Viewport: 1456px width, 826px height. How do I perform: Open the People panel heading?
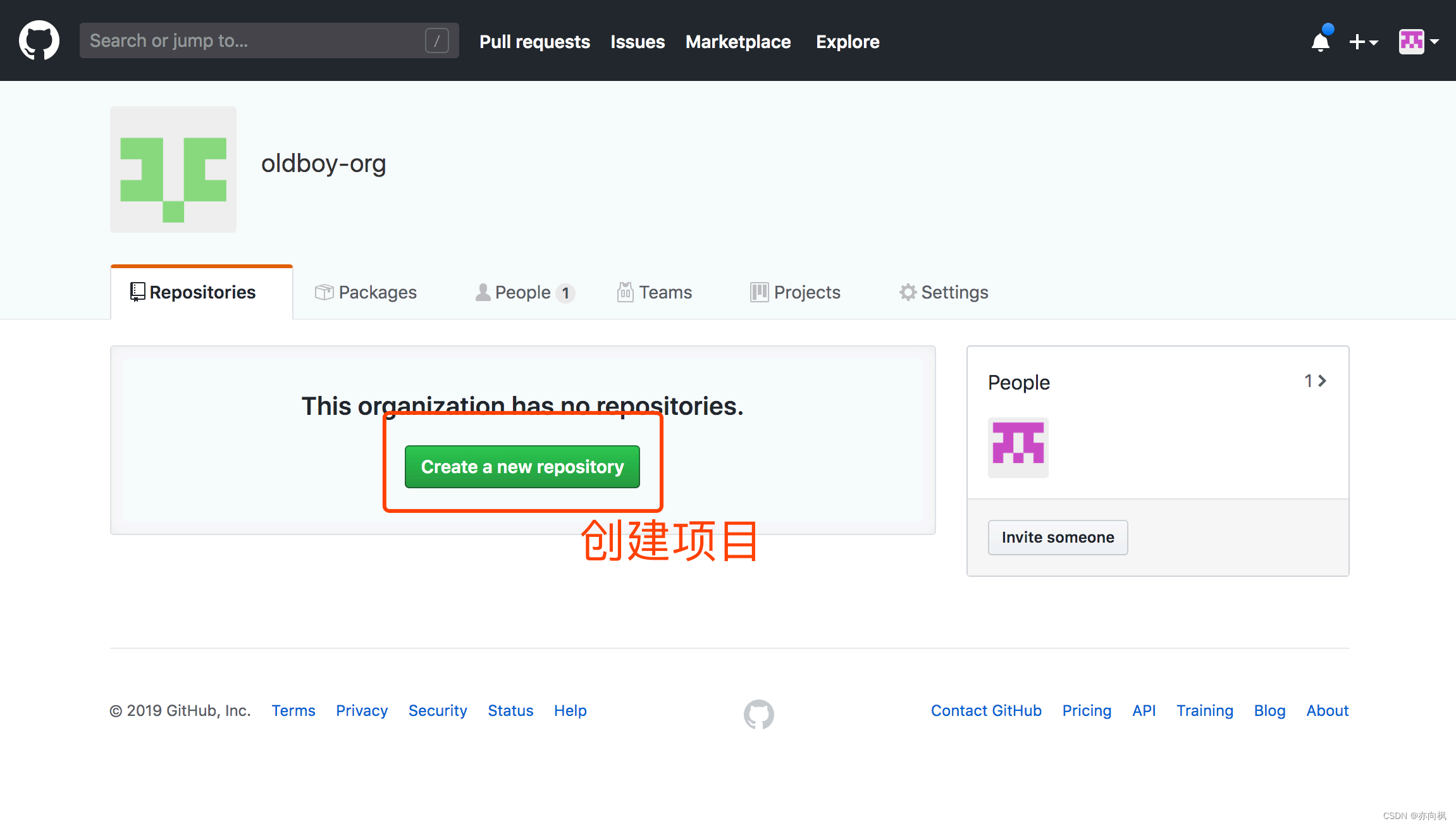1019,383
